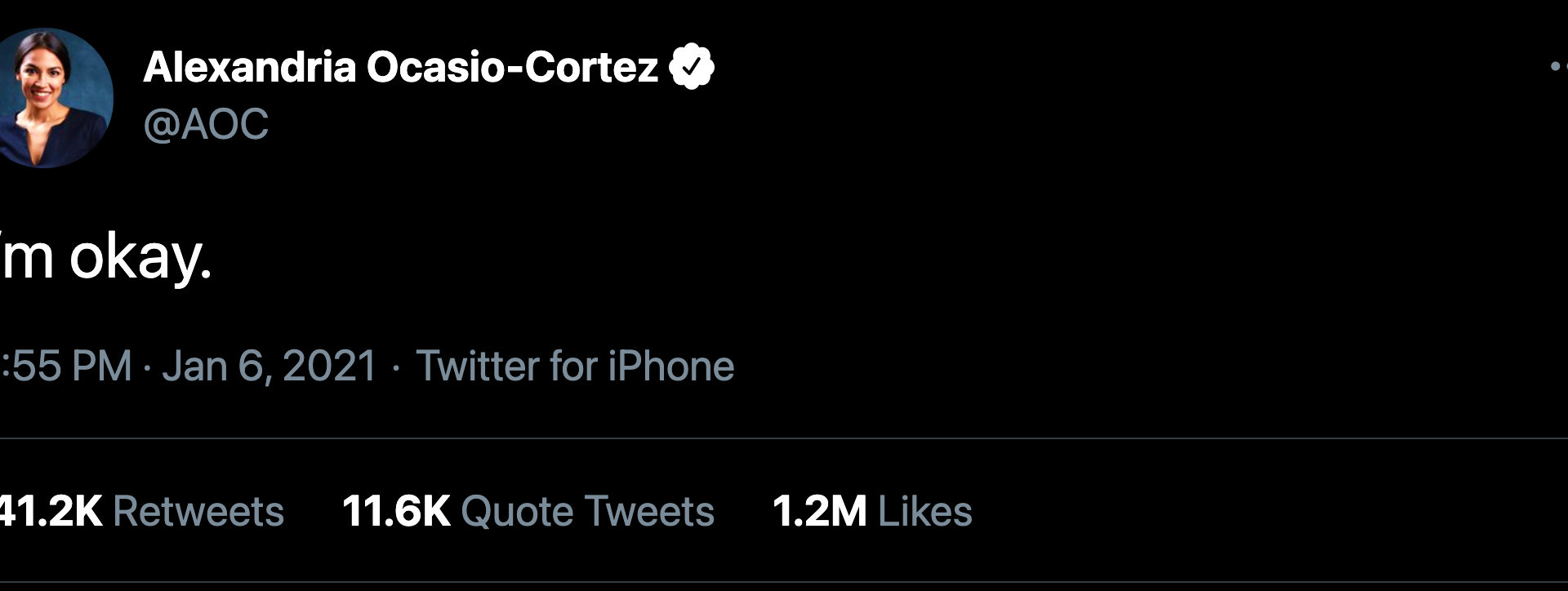Click the verified checkmark badge
This screenshot has height=591, width=1568.
tap(692, 67)
